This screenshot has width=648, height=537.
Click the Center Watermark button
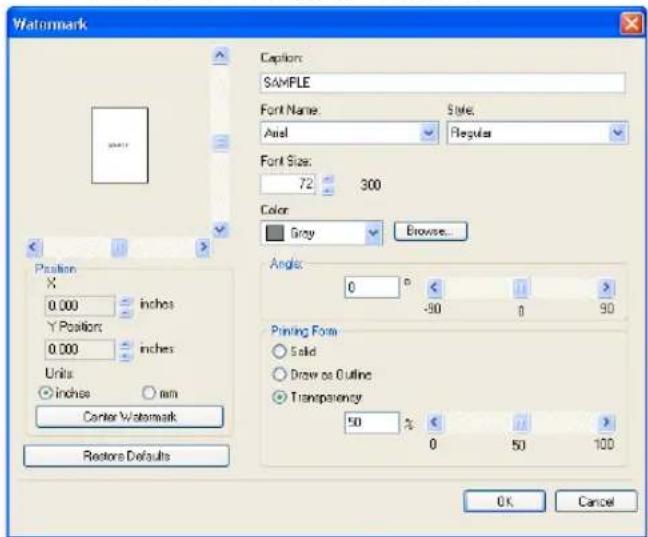(x=129, y=417)
